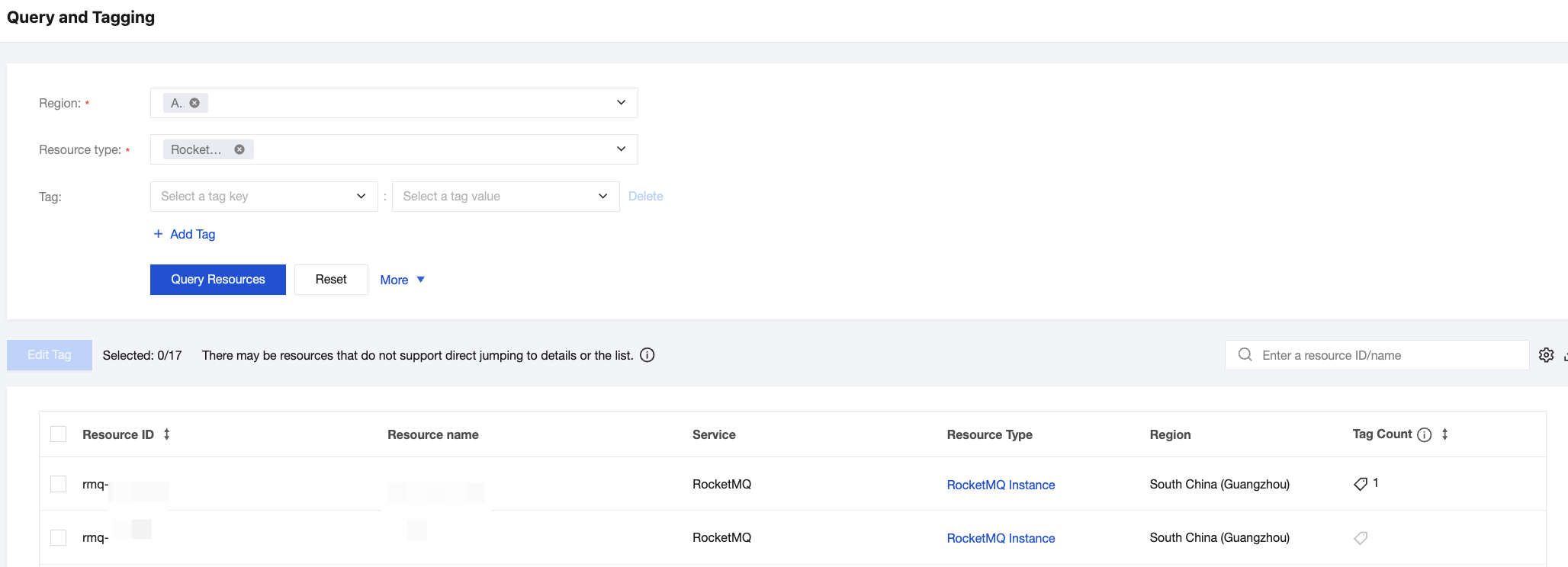Open table settings gear icon
This screenshot has width=1568, height=567.
click(x=1546, y=355)
